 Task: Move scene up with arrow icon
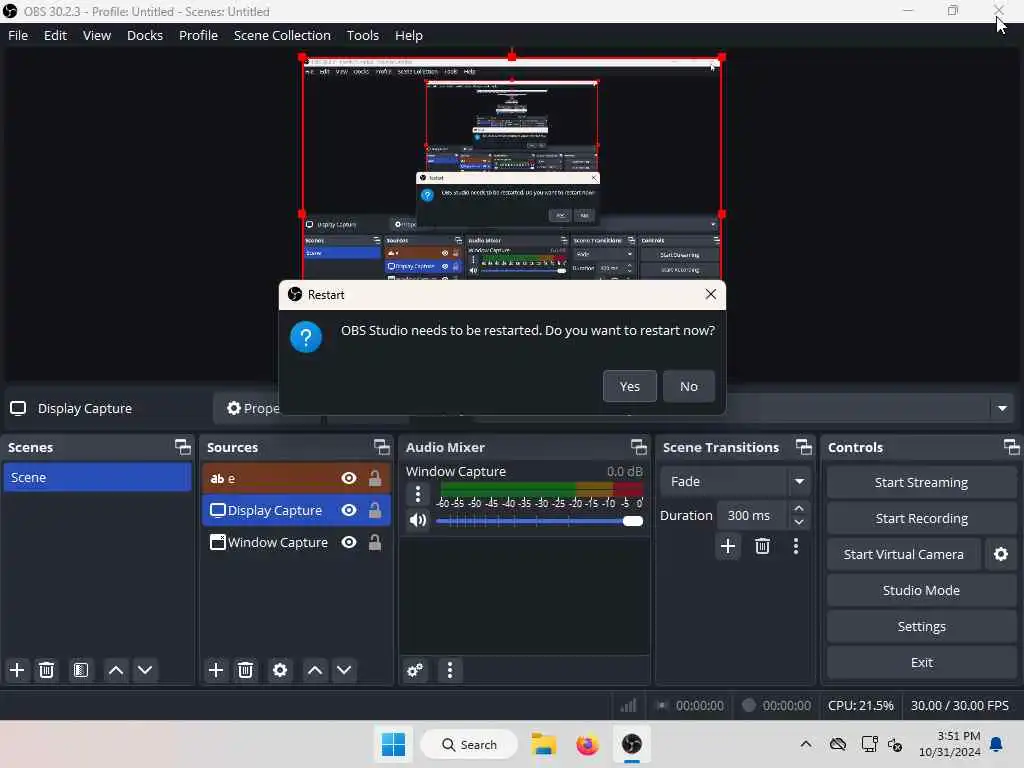(x=116, y=670)
